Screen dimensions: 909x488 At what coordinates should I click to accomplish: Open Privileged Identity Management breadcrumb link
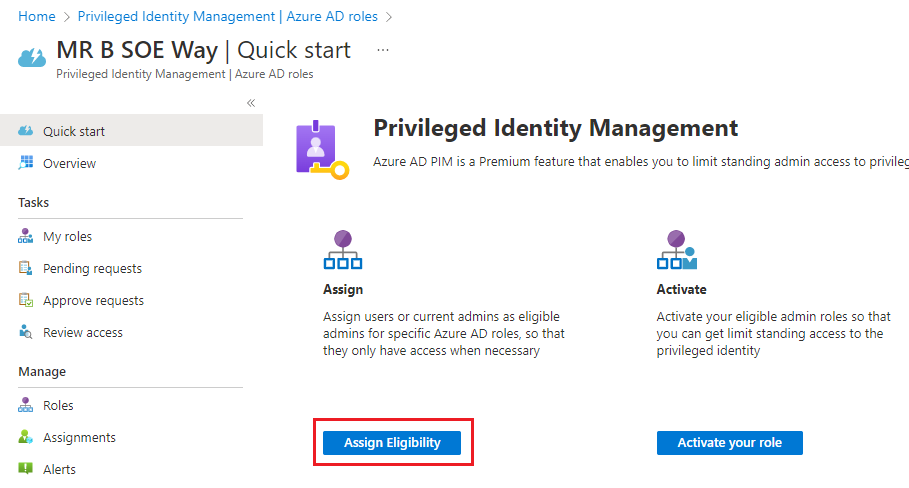pos(227,17)
